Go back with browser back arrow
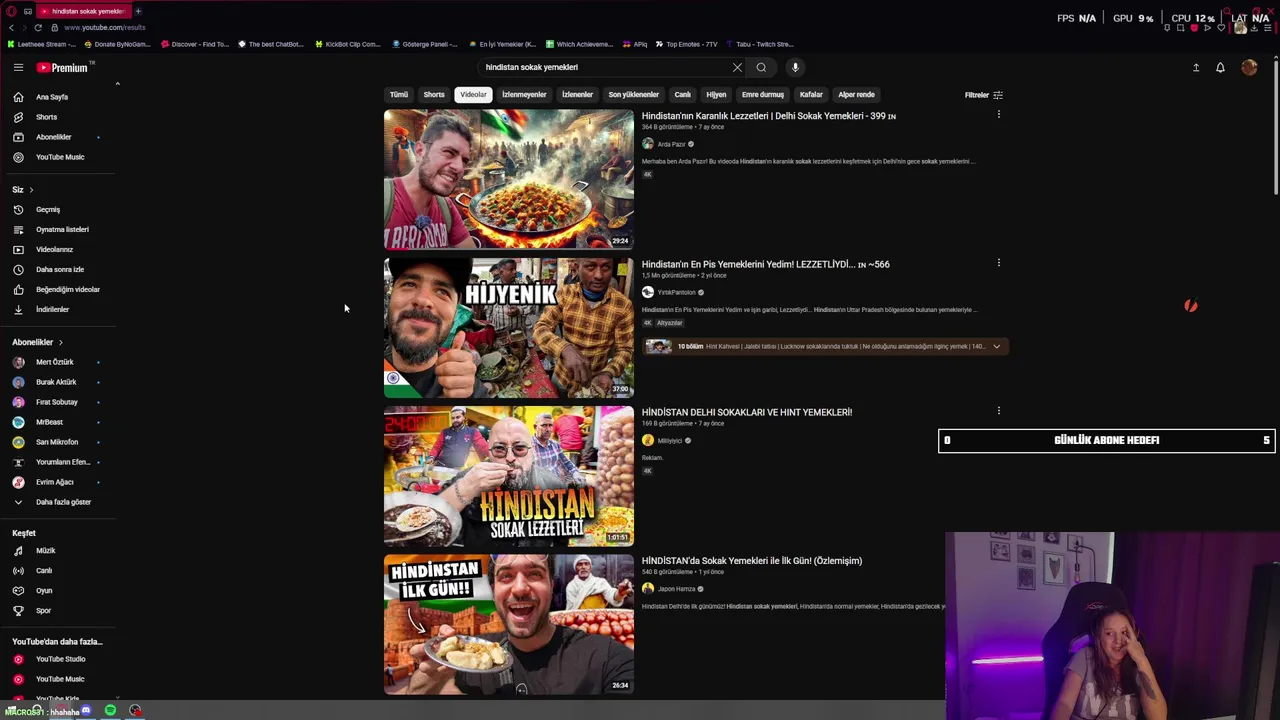Viewport: 1280px width, 720px height. (11, 27)
